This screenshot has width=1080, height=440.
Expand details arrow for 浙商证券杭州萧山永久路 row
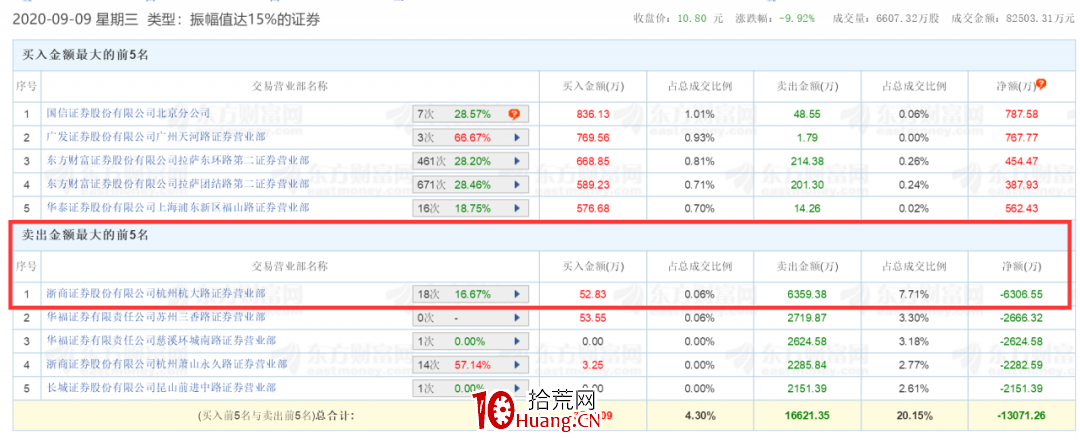(517, 365)
